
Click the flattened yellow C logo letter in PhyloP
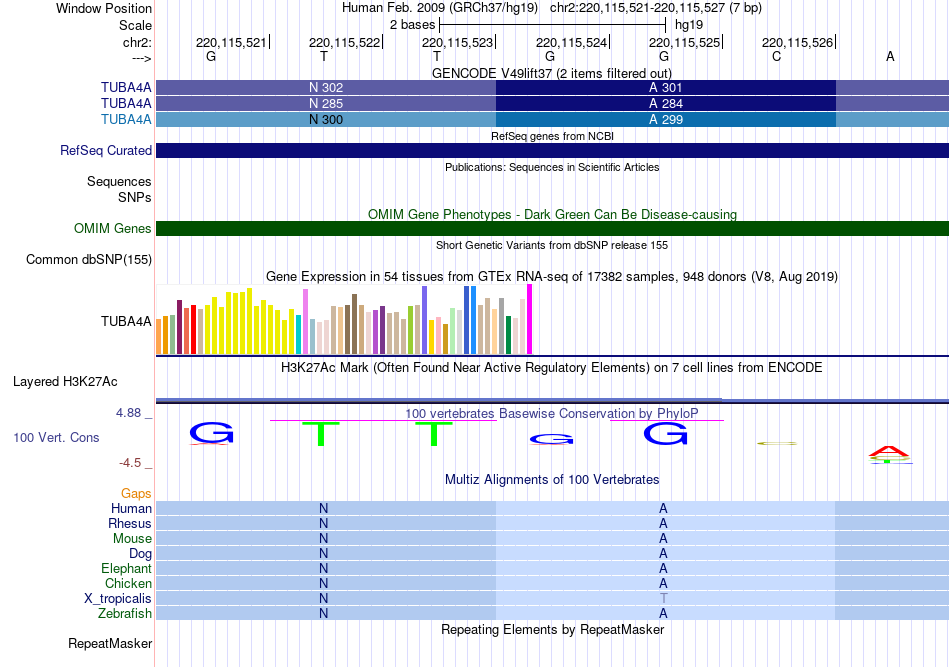777,443
